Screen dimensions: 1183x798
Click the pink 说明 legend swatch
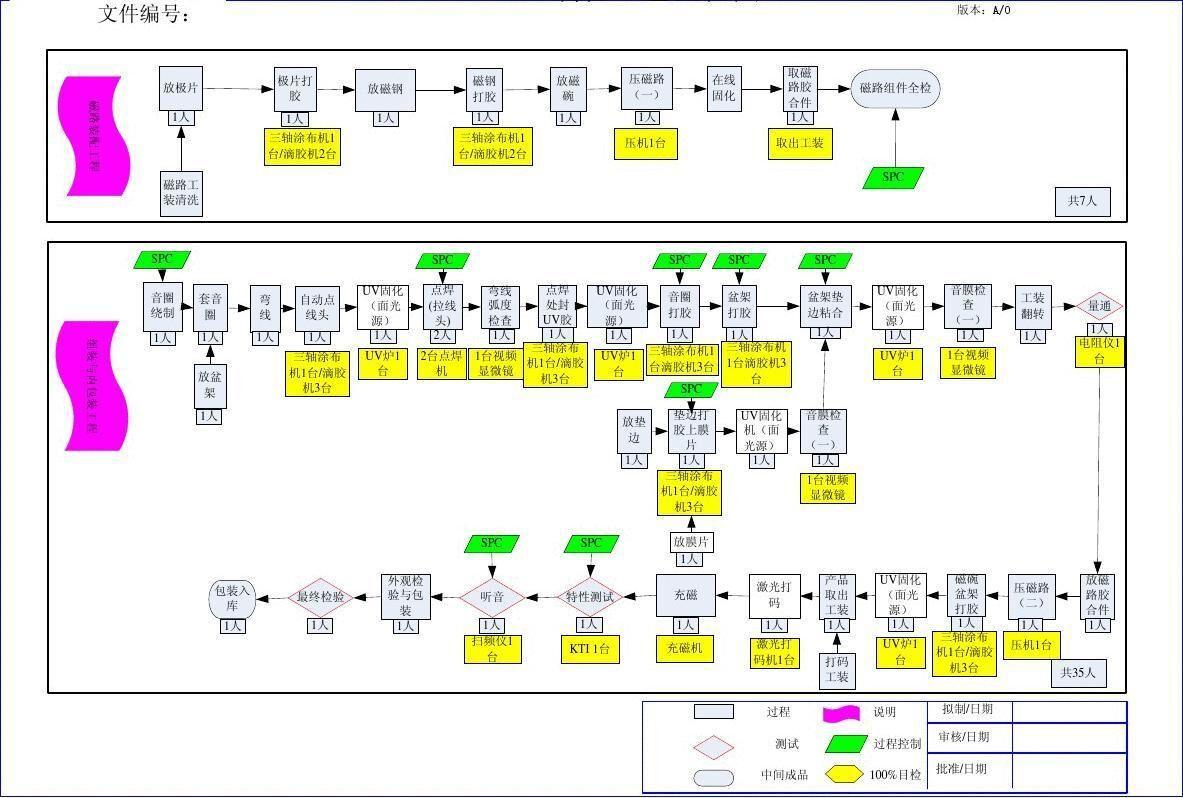click(x=842, y=713)
